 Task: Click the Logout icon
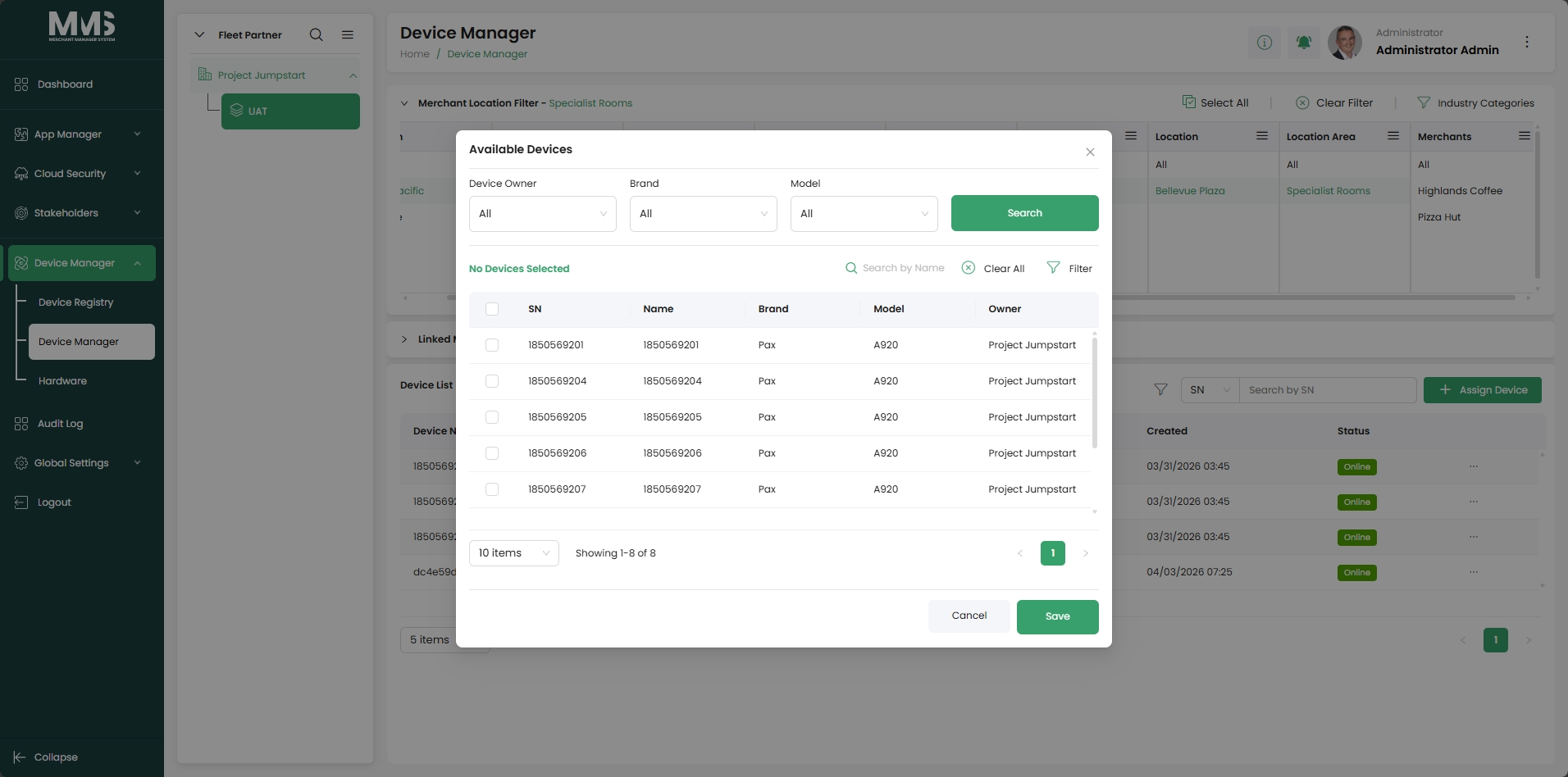point(21,502)
